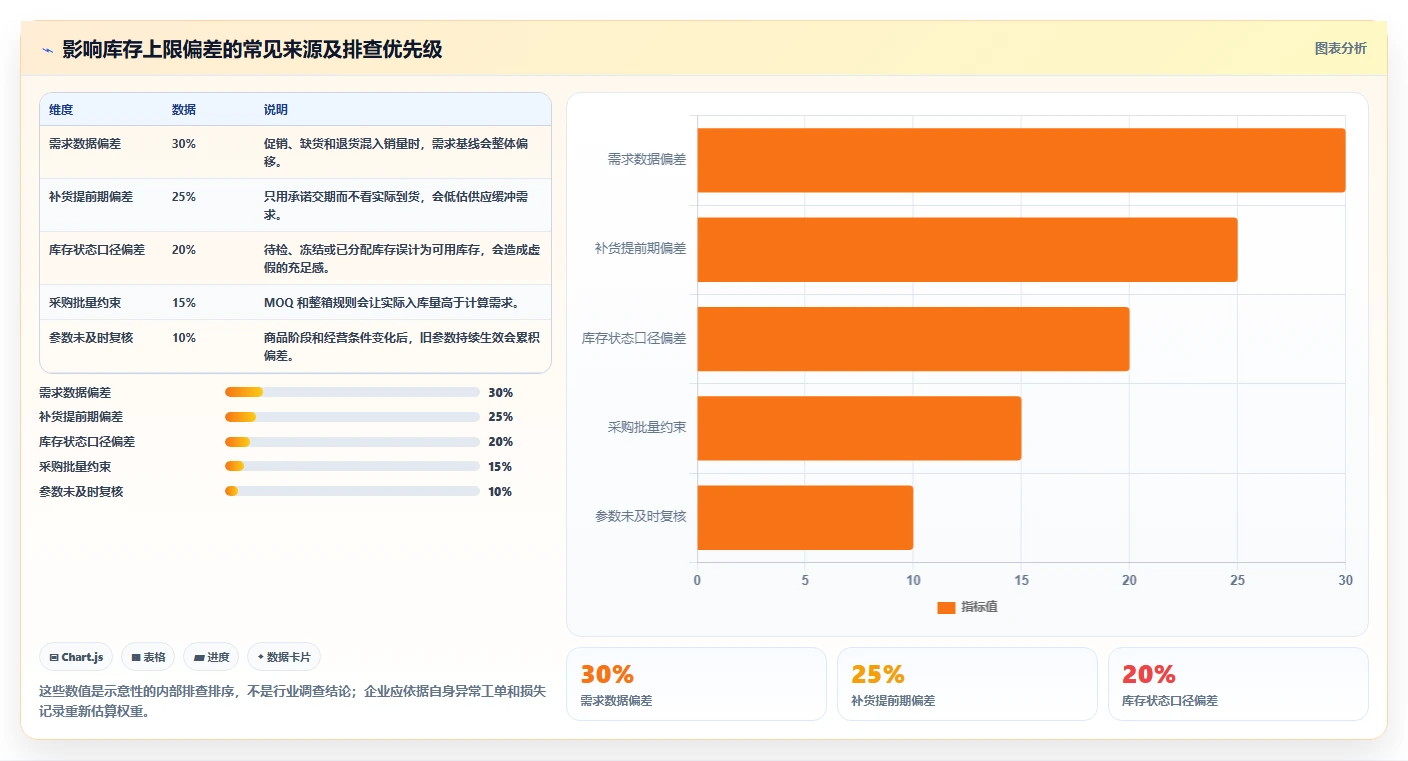Click the page title 影响库存上限偏差的常见来源及排查优先级
This screenshot has width=1408, height=761.
[x=252, y=50]
